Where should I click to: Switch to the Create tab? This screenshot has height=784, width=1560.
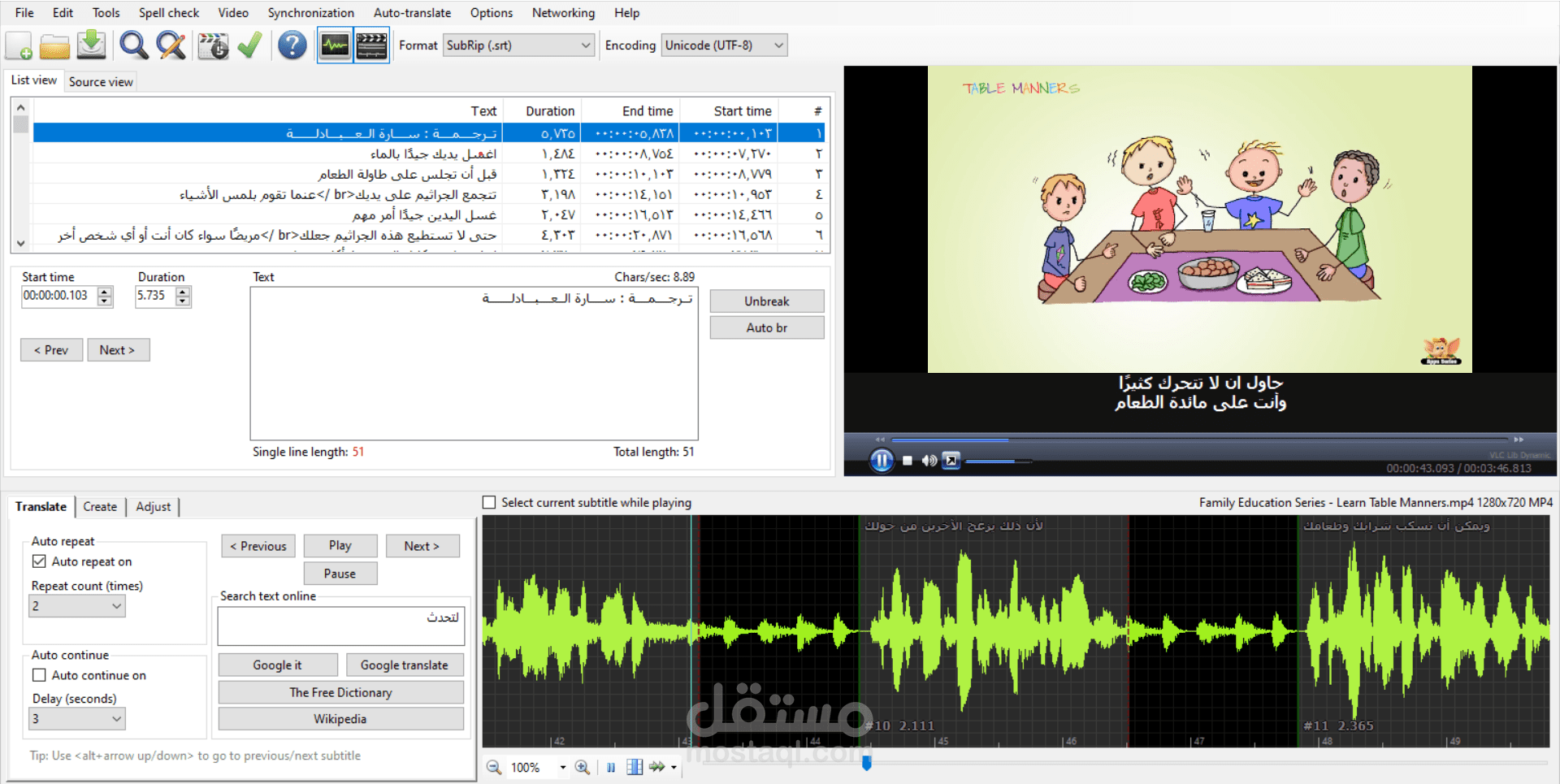click(x=100, y=507)
